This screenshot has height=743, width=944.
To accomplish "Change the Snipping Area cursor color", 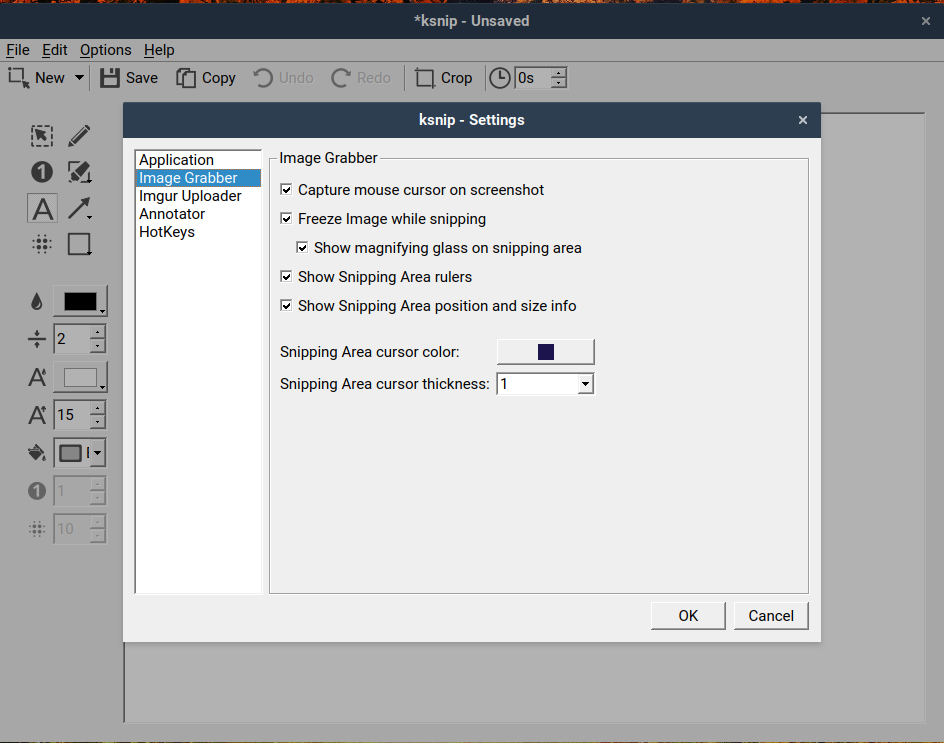I will [x=545, y=352].
